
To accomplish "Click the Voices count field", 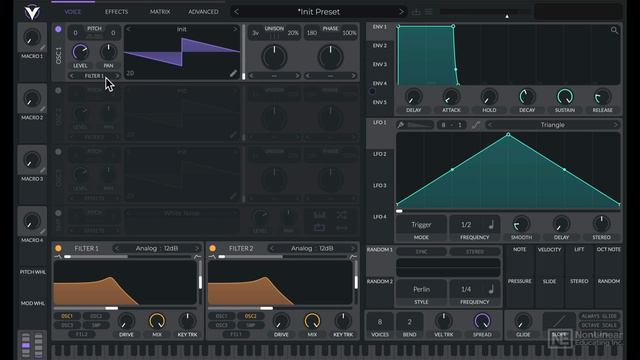I will tap(380, 322).
